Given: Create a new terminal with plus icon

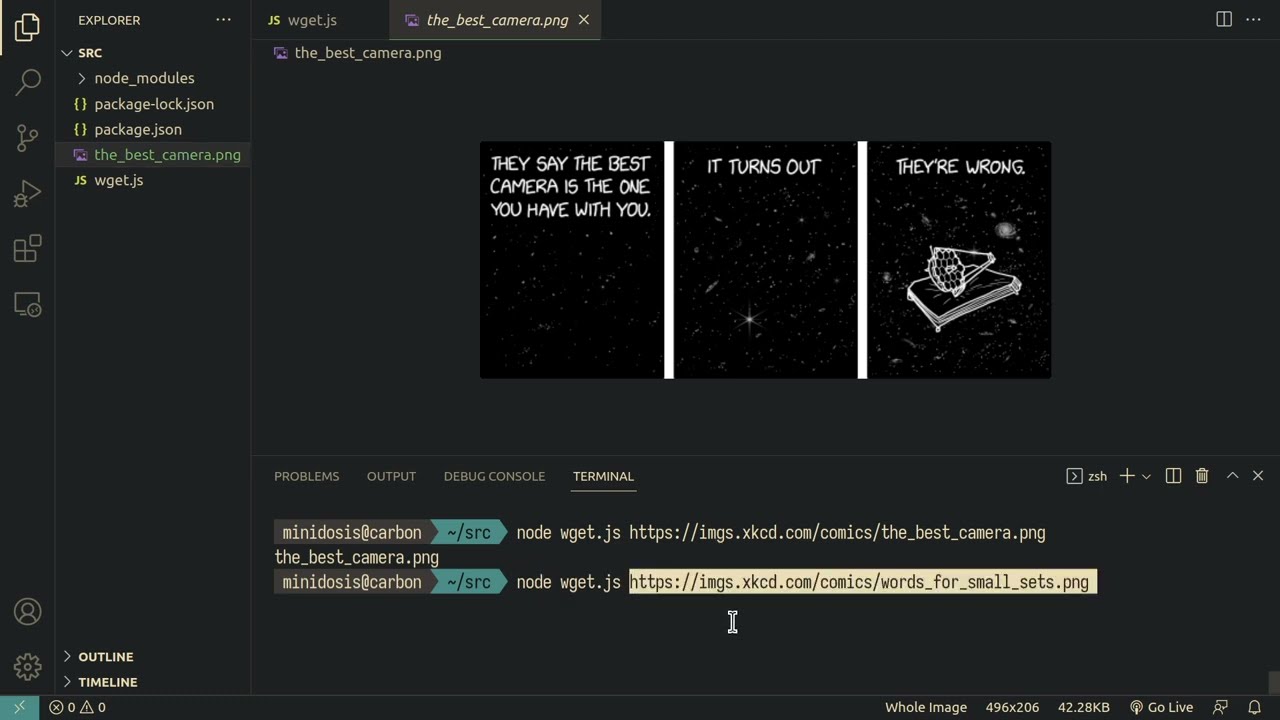Looking at the screenshot, I should tap(1127, 476).
